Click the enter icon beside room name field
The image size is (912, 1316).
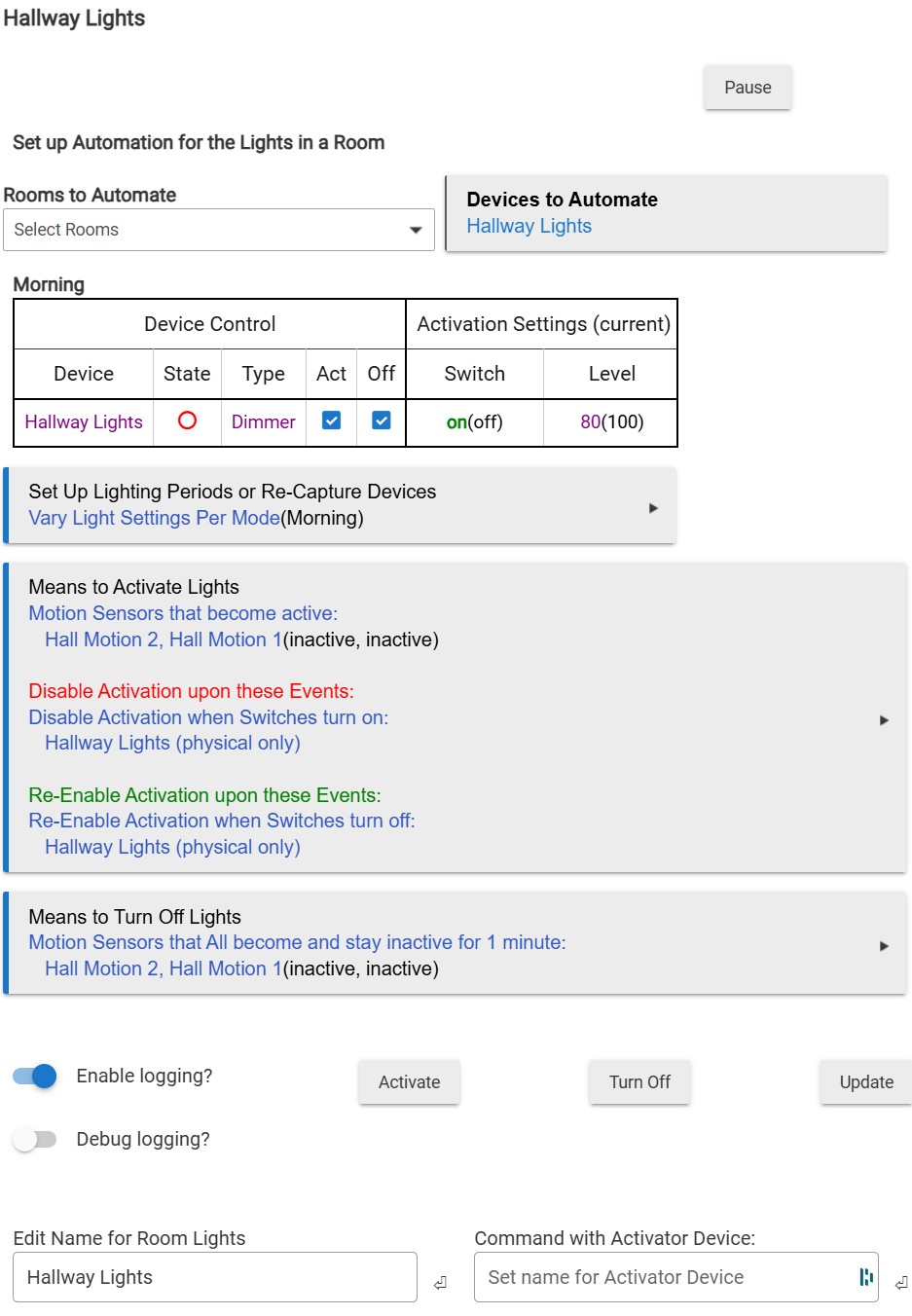[x=440, y=1283]
